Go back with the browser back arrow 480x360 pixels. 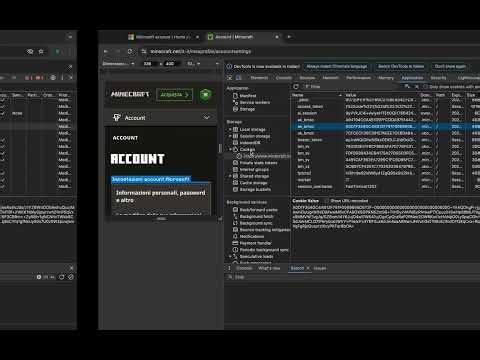[x=106, y=51]
